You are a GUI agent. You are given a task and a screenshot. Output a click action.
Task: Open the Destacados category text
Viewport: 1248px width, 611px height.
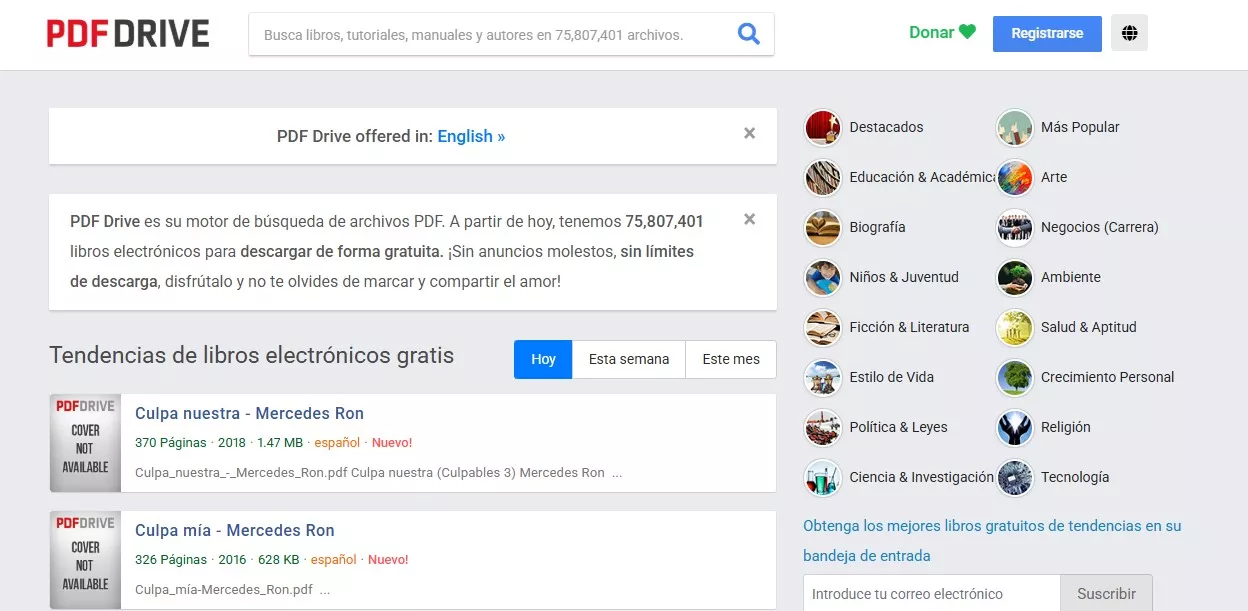[x=886, y=127]
